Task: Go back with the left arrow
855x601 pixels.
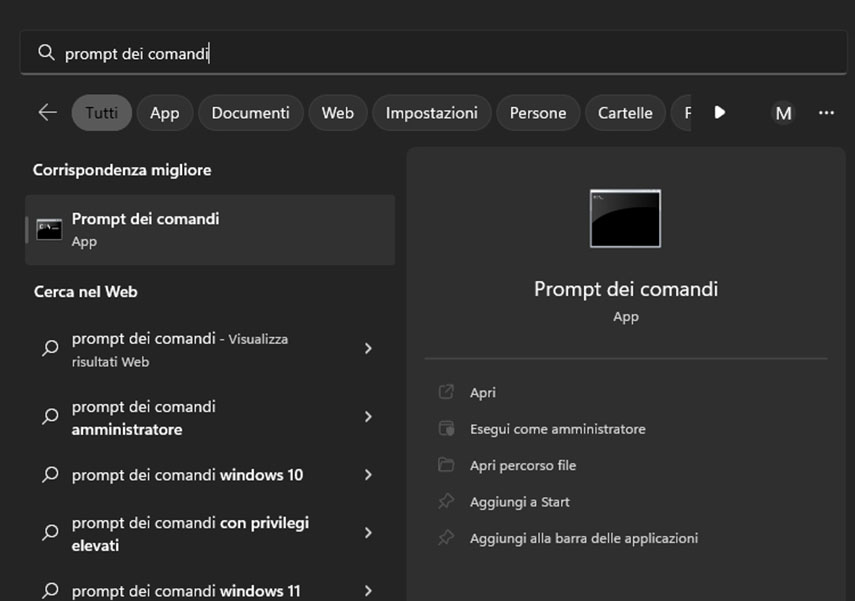Action: tap(48, 113)
